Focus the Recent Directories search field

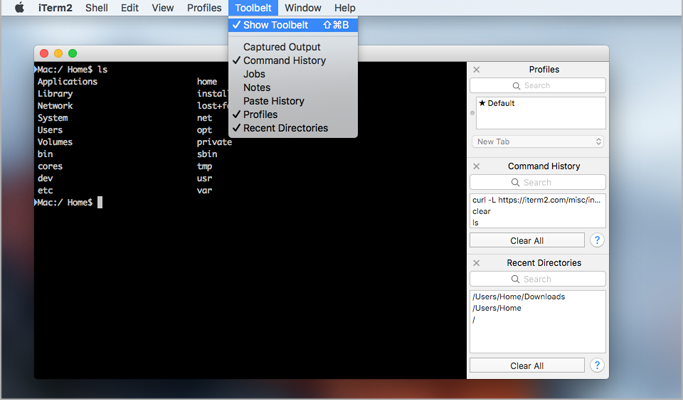coord(538,279)
